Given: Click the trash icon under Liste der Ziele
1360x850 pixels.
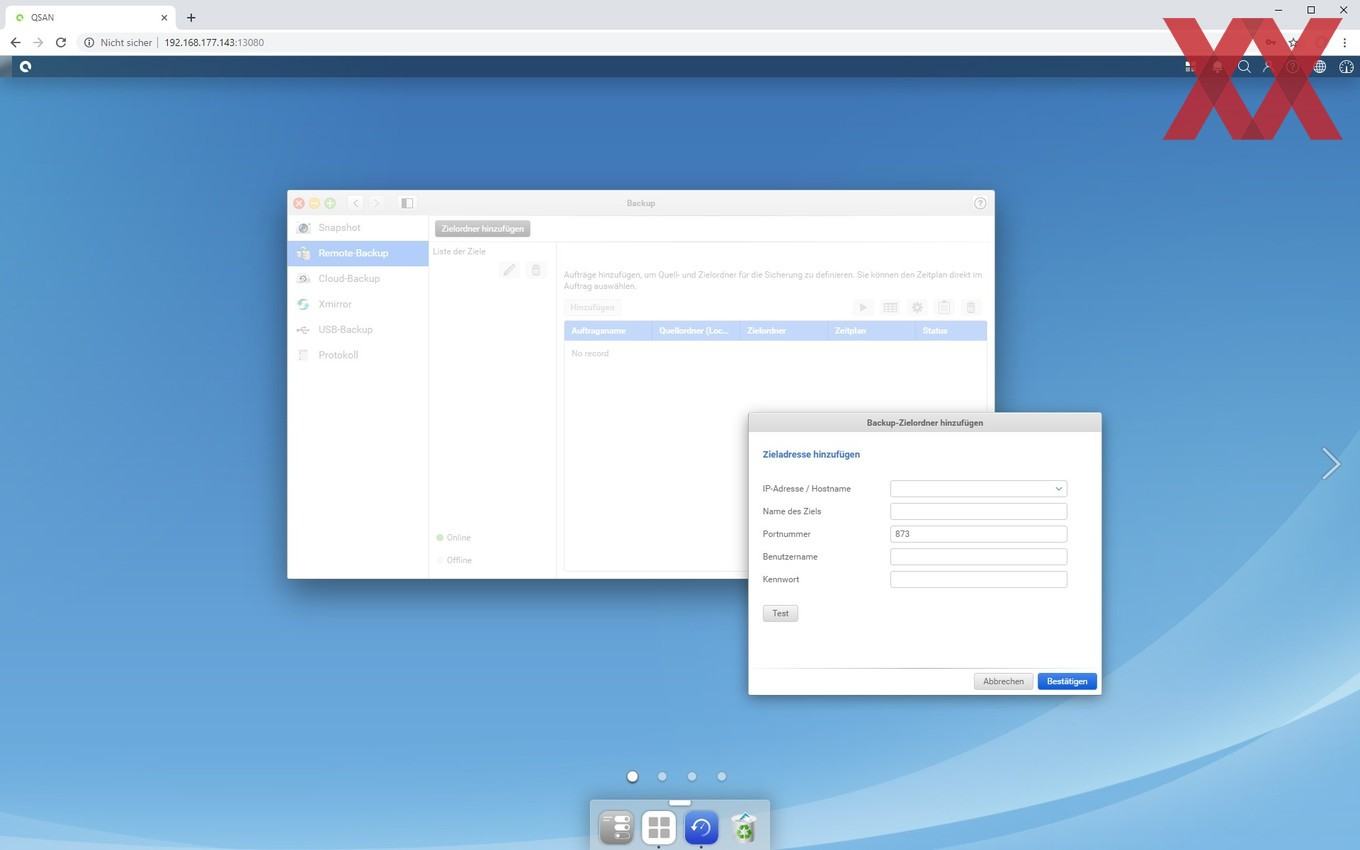Looking at the screenshot, I should coord(536,270).
